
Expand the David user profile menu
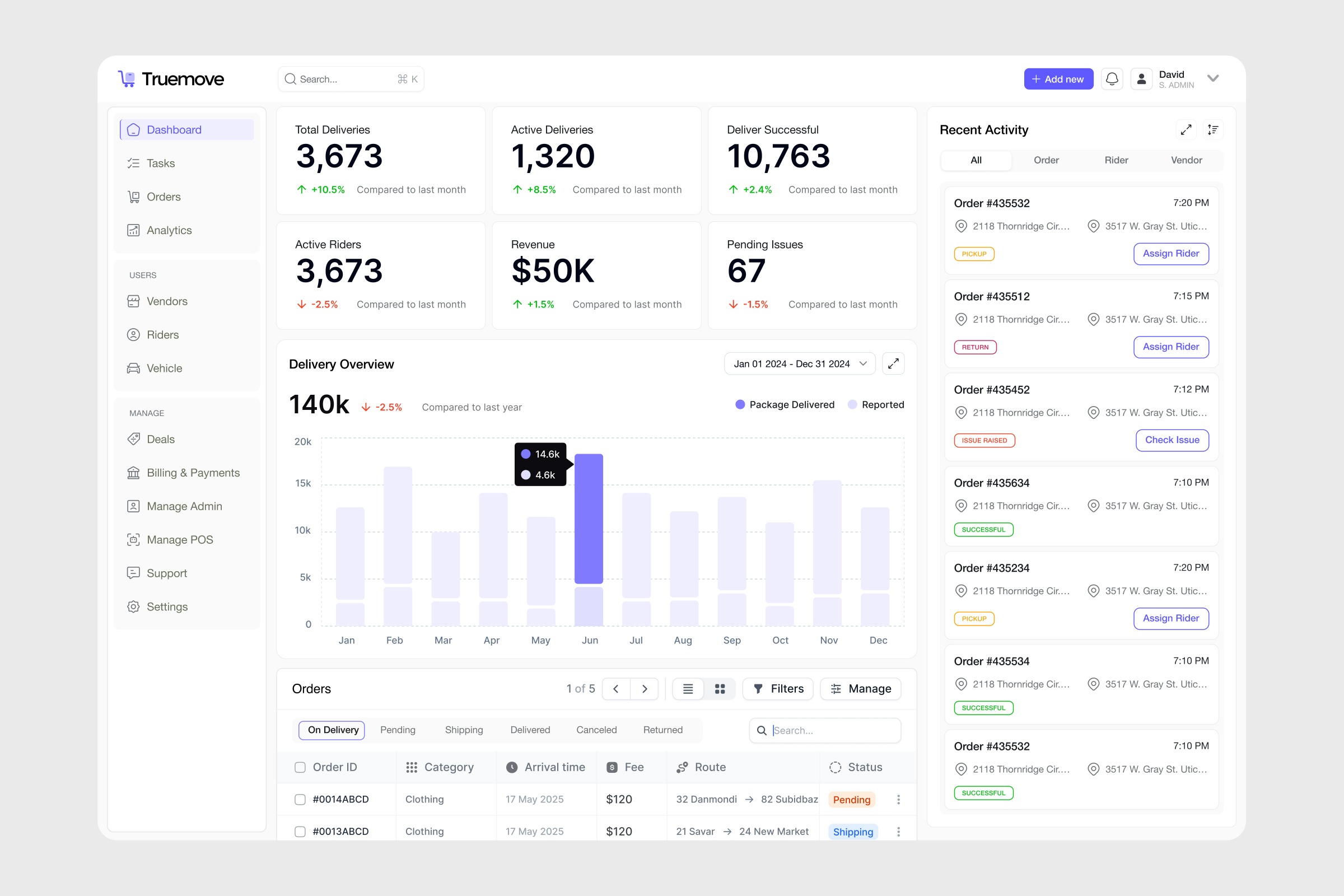pos(1212,79)
